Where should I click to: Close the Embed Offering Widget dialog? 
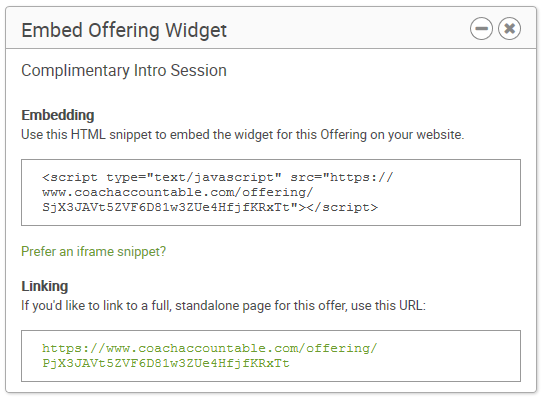509,29
